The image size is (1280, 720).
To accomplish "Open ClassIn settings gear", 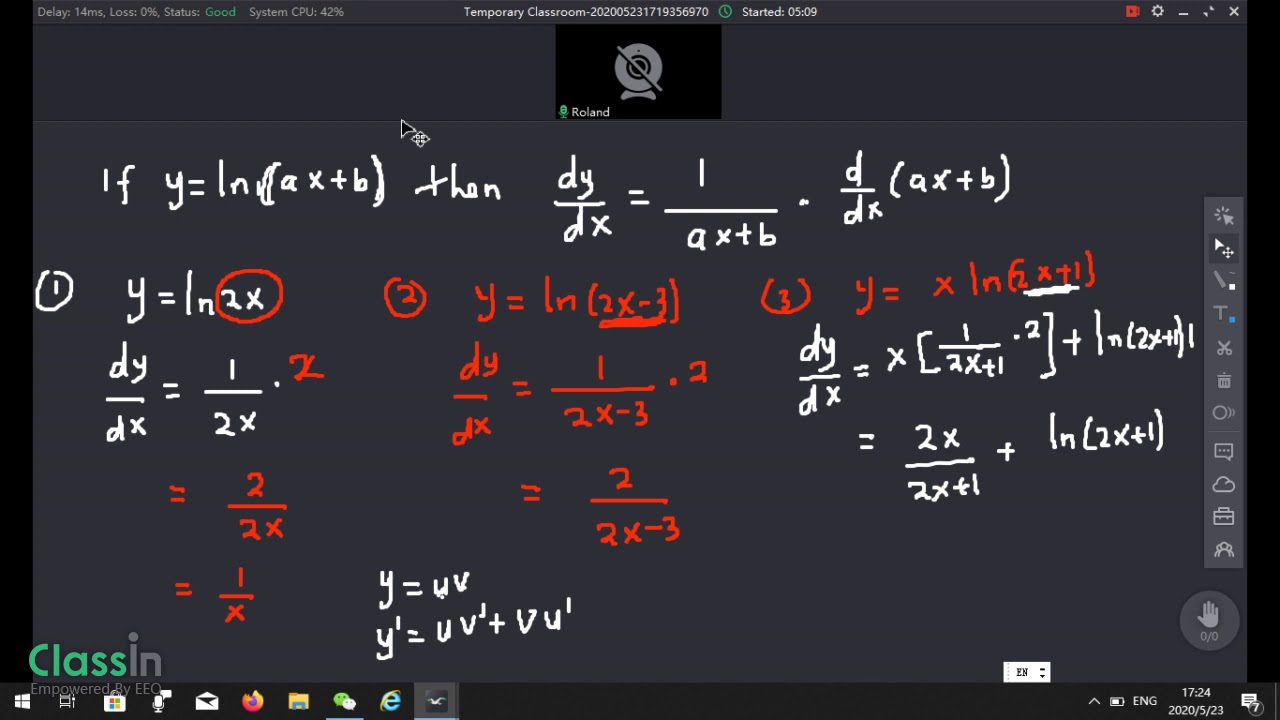I will coord(1158,11).
